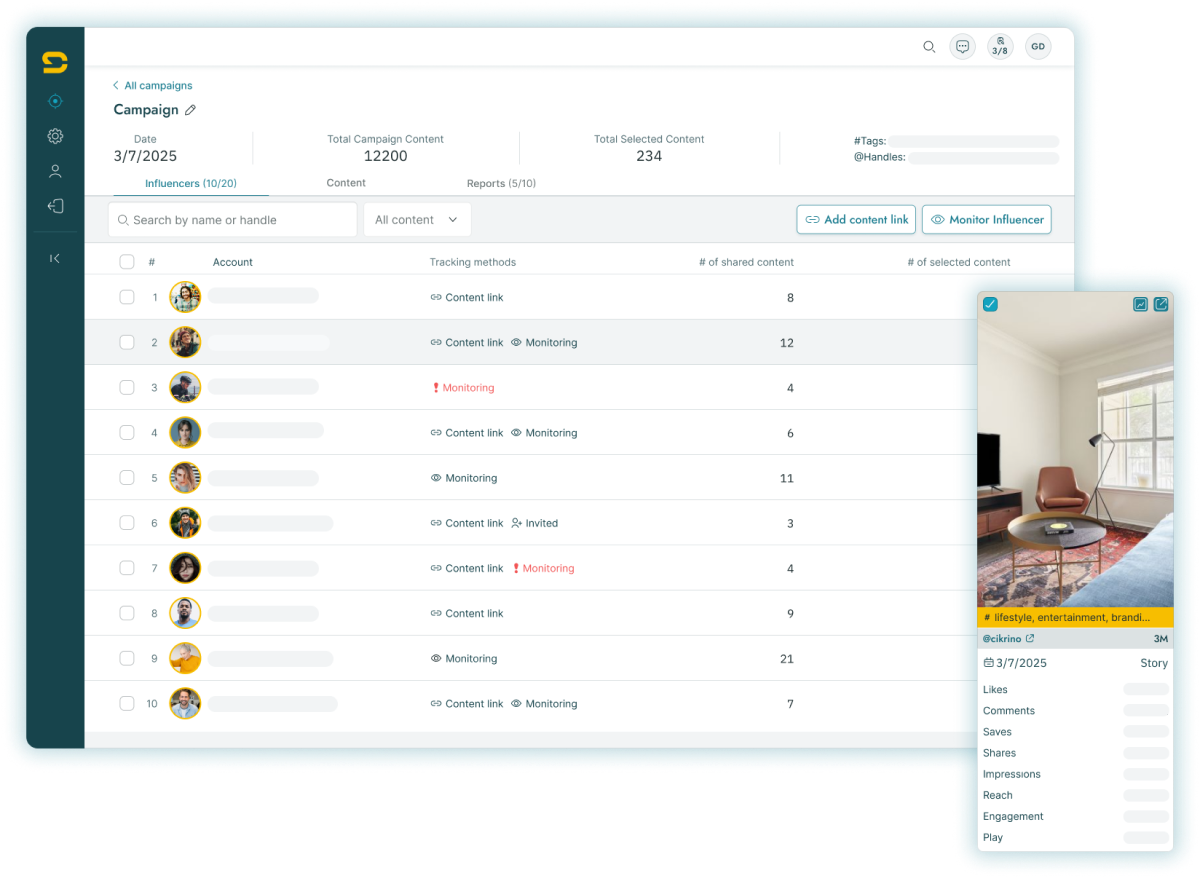1200x877 pixels.
Task: Focus Search by name or handle field
Action: [x=232, y=220]
